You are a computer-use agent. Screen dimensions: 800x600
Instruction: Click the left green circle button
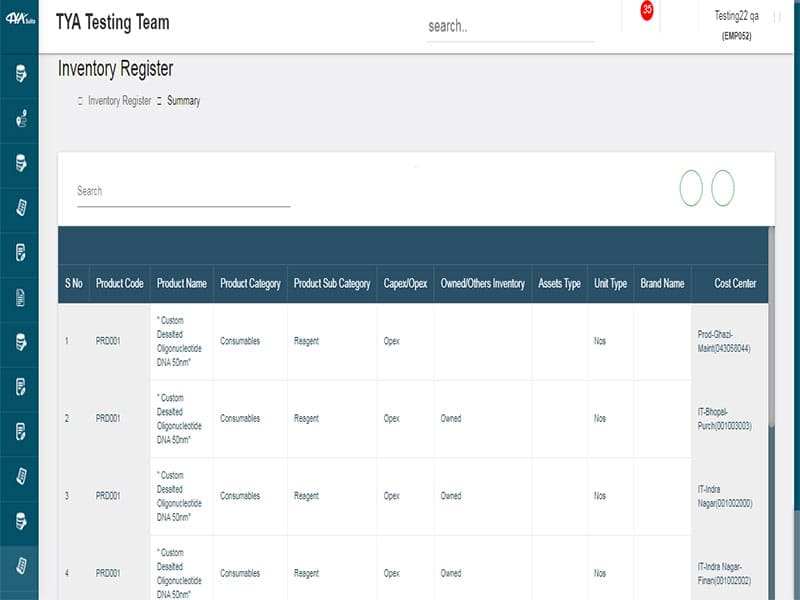[x=691, y=188]
